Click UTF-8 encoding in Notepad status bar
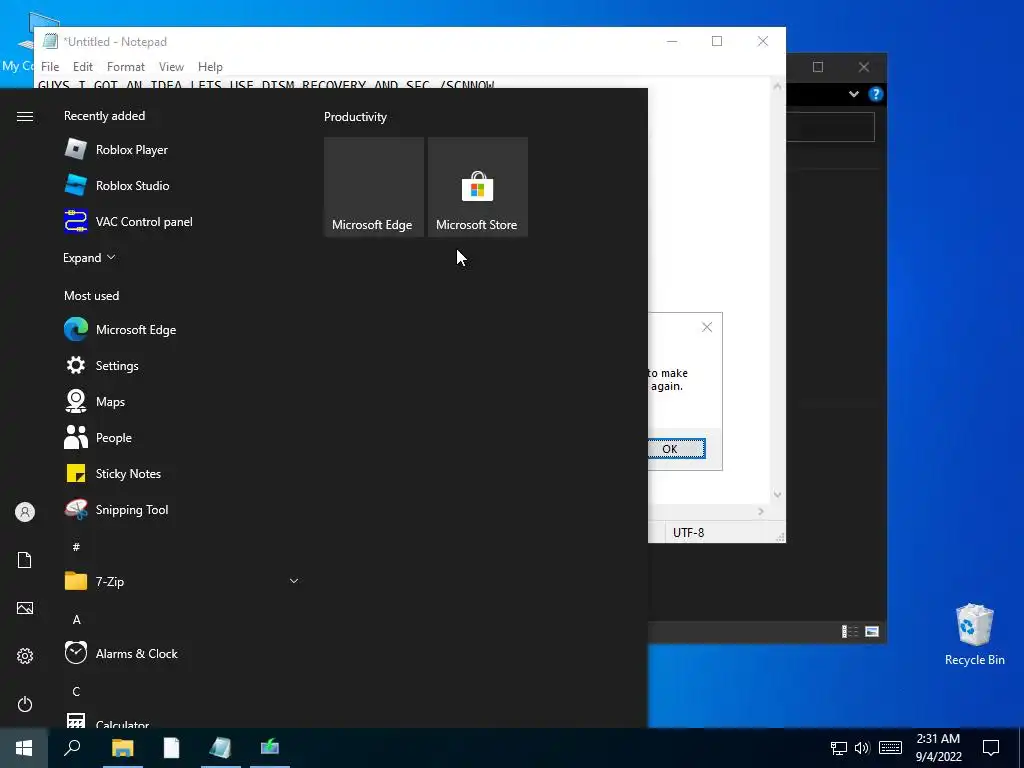Viewport: 1024px width, 768px height. pos(688,532)
